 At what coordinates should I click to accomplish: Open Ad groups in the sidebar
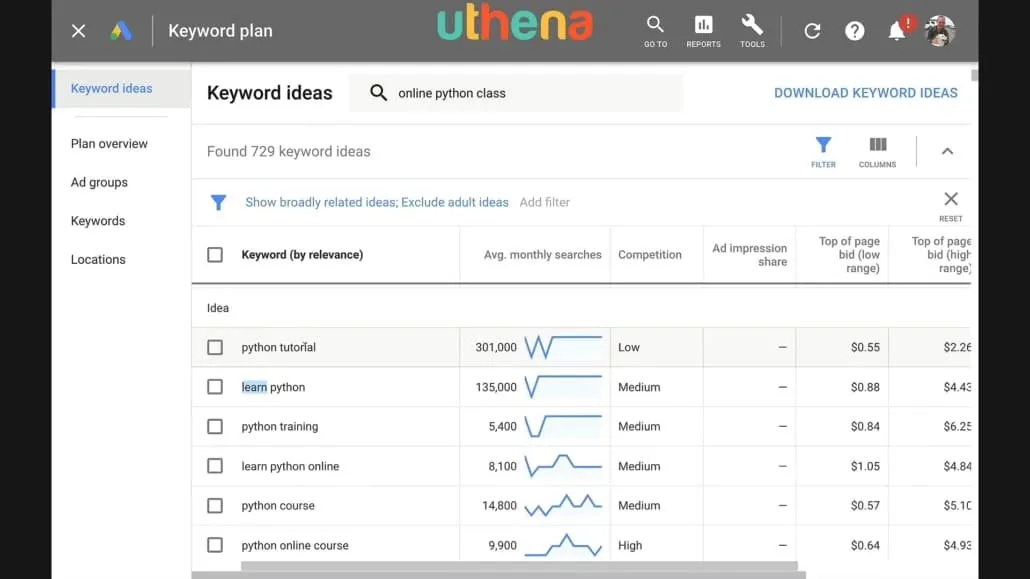pos(99,182)
